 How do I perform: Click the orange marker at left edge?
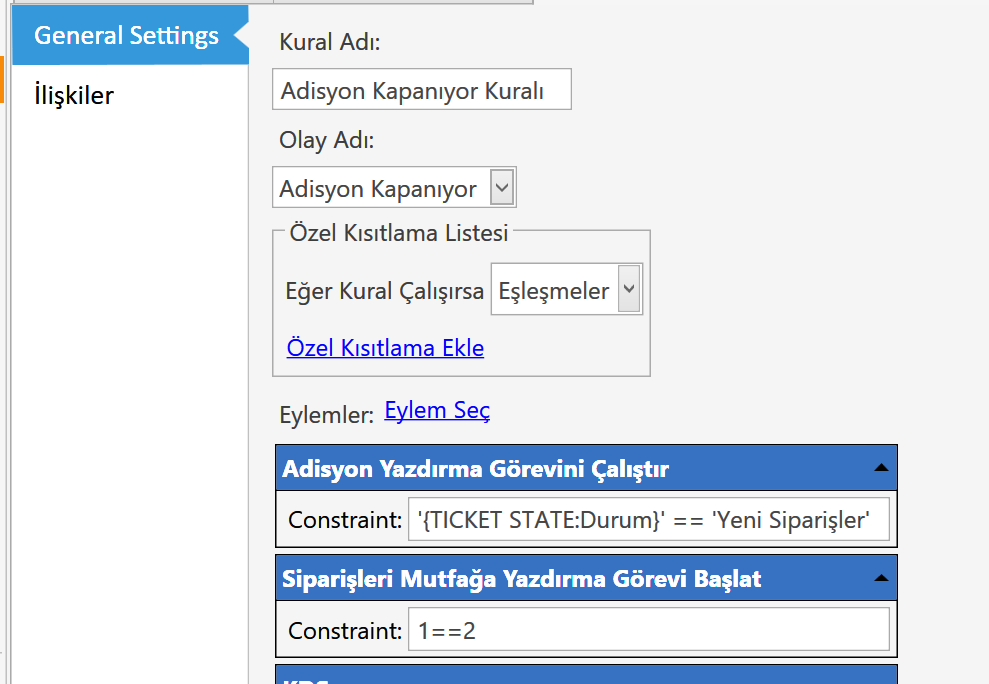pyautogui.click(x=2, y=80)
